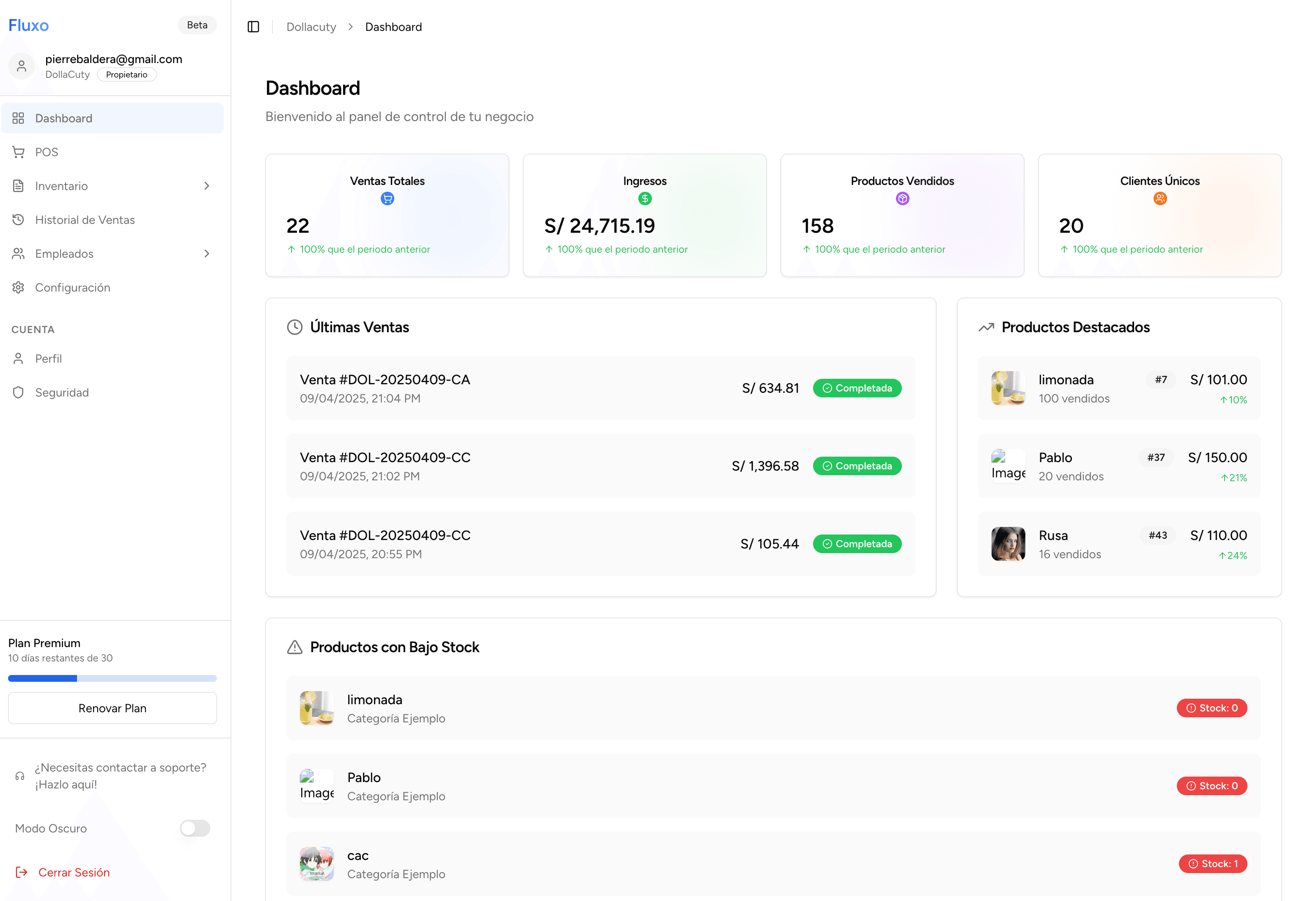
Task: Click the POS shopping cart icon
Action: click(18, 152)
